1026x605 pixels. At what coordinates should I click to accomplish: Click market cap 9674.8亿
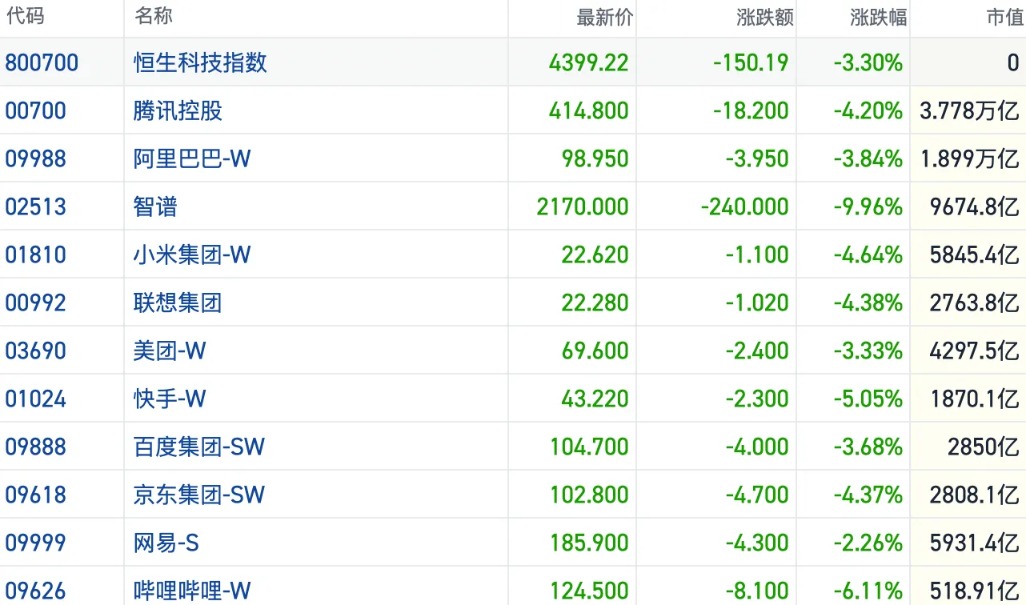[x=975, y=207]
